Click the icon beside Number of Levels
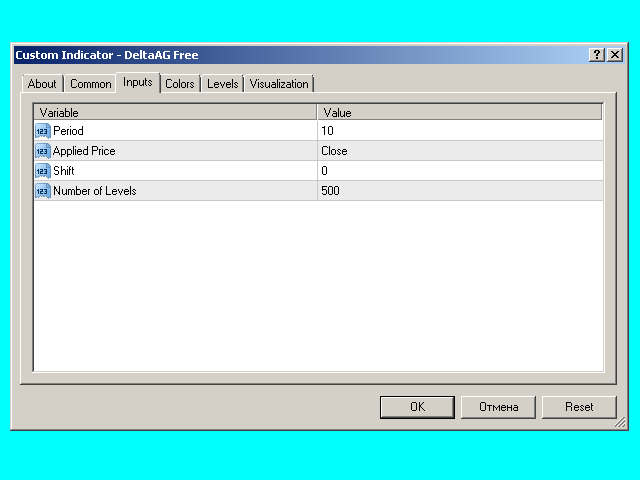 click(42, 191)
